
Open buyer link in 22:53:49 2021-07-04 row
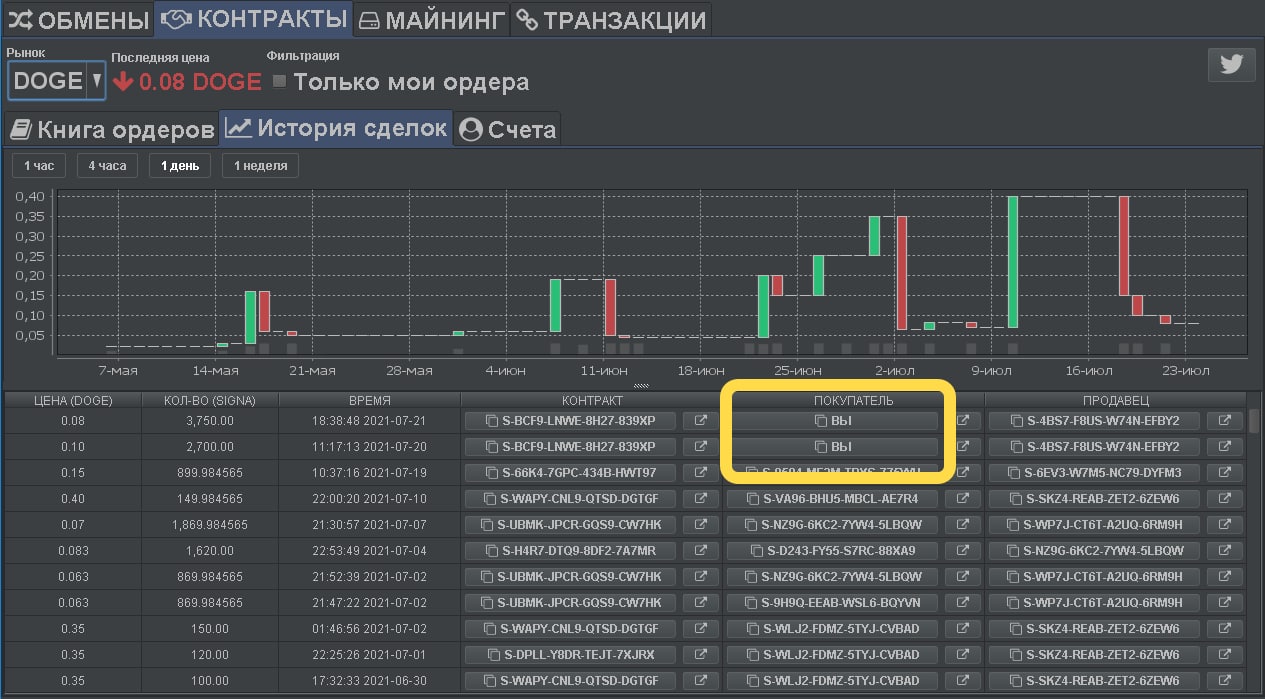pyautogui.click(x=963, y=551)
